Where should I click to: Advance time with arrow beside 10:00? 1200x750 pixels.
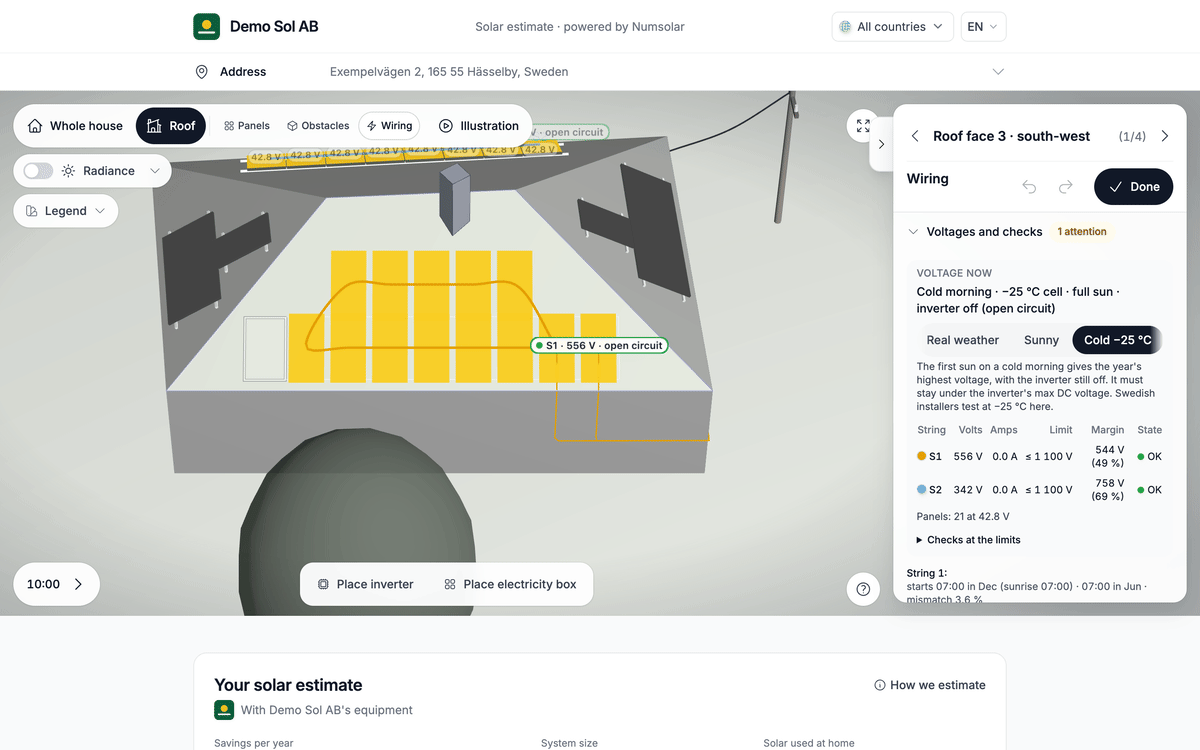(79, 584)
